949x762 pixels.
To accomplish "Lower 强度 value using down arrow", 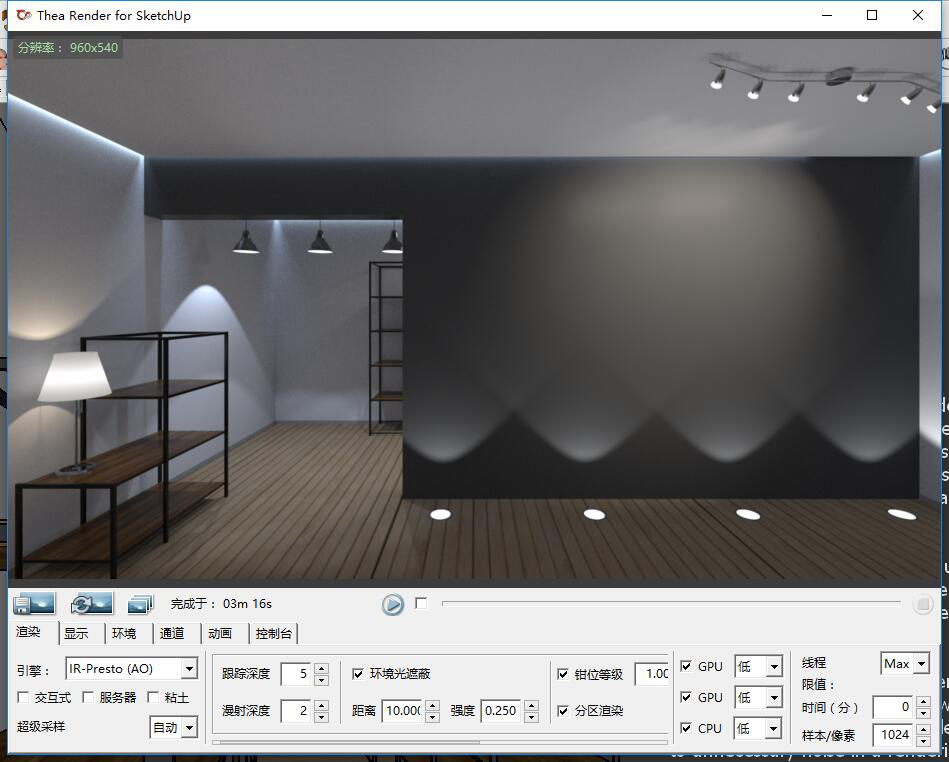I will (x=531, y=717).
